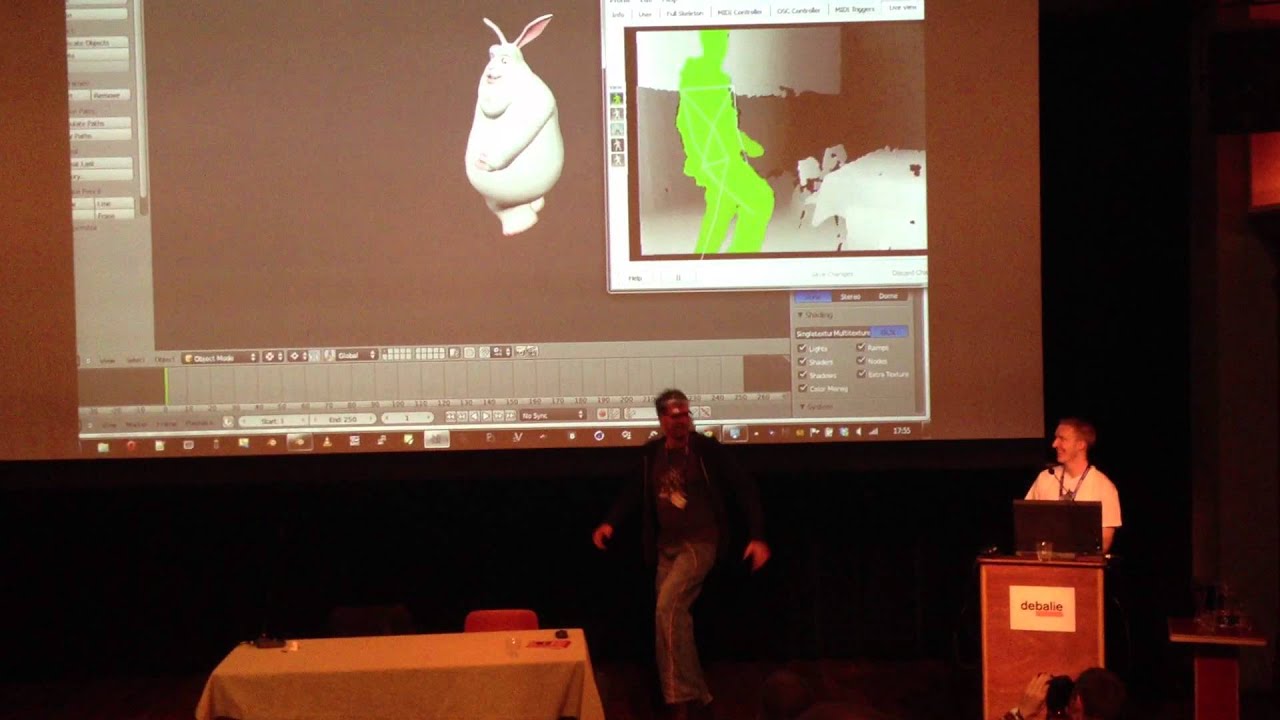Click the taskbar clock showing 17:55
Viewport: 1280px width, 720px height.
point(902,431)
